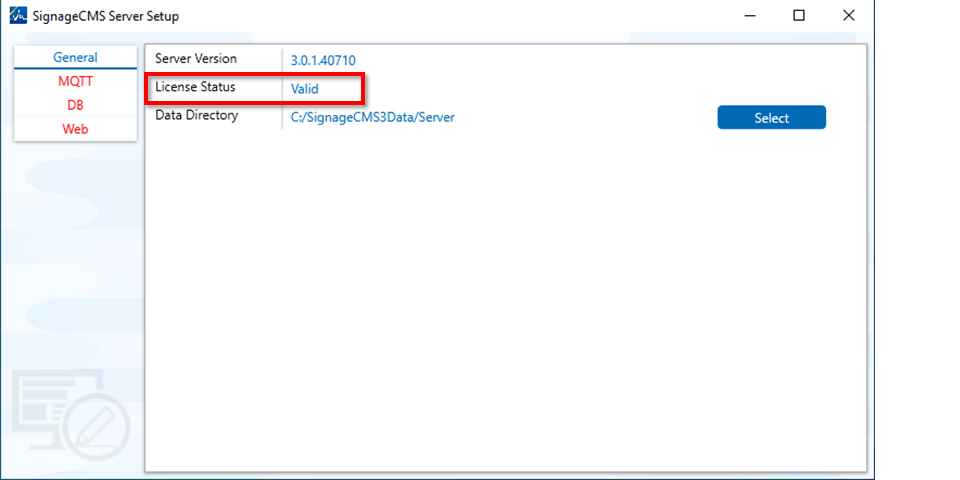The width and height of the screenshot is (960, 480).
Task: Close the SignageCMS Server Setup window
Action: click(x=849, y=16)
